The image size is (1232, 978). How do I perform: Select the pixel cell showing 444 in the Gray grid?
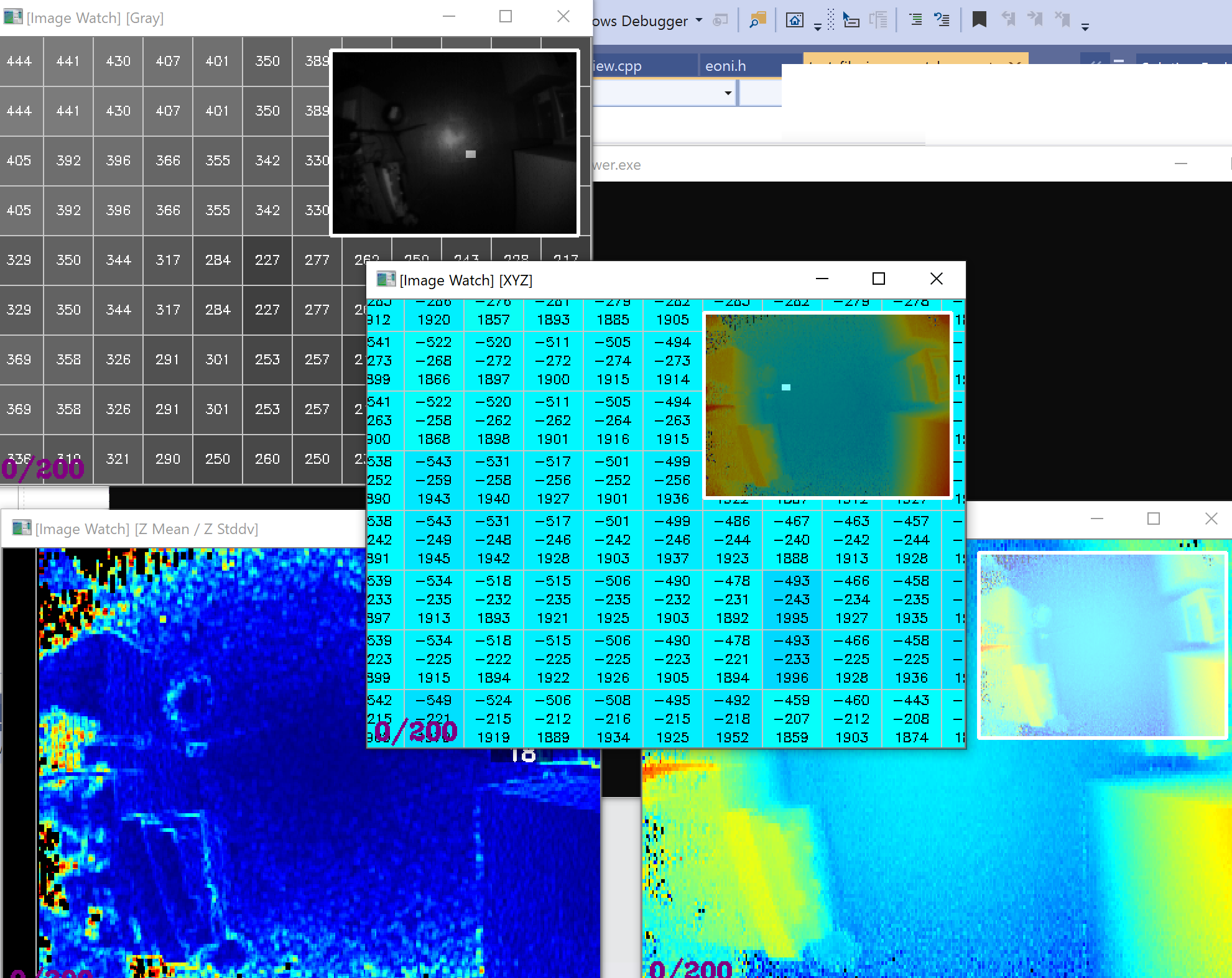(21, 61)
